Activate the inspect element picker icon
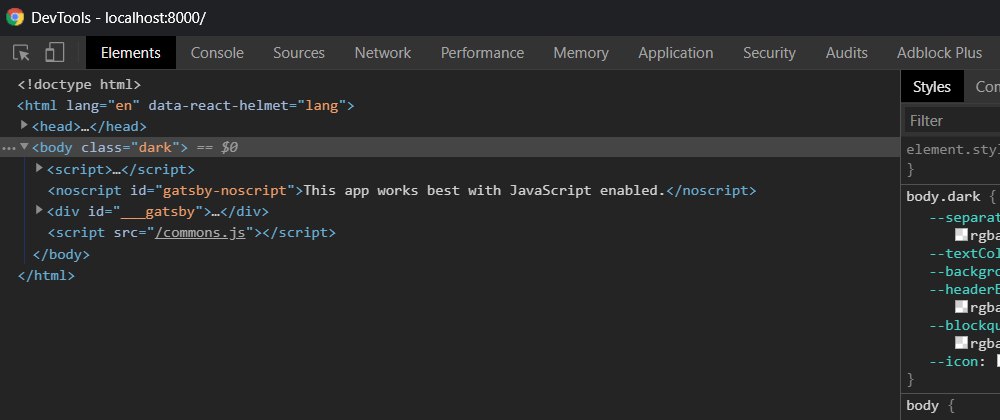This screenshot has height=420, width=1000. [x=22, y=53]
